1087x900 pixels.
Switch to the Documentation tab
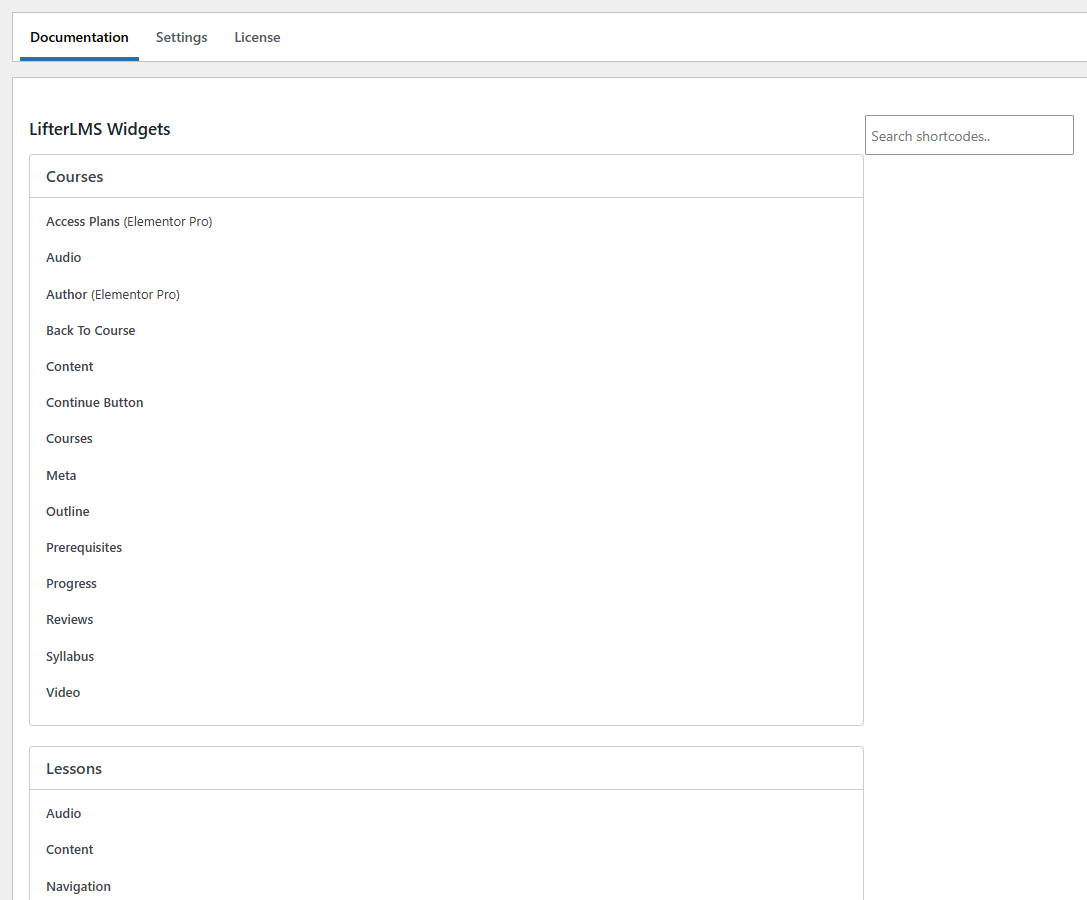coord(79,37)
